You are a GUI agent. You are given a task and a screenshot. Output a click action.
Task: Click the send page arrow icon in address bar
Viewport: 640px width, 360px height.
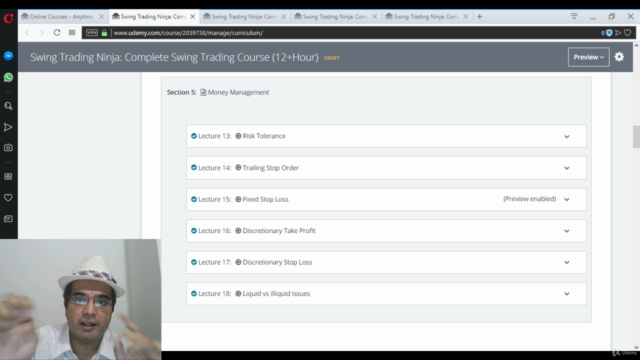point(618,33)
